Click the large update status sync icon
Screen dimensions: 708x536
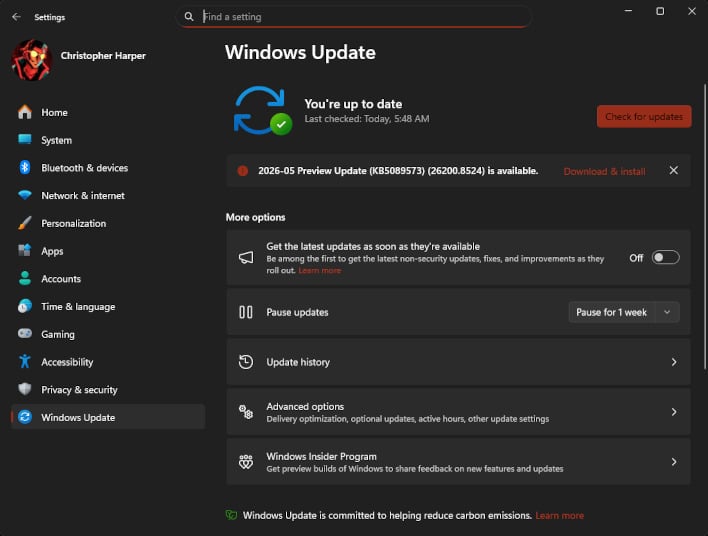[262, 111]
